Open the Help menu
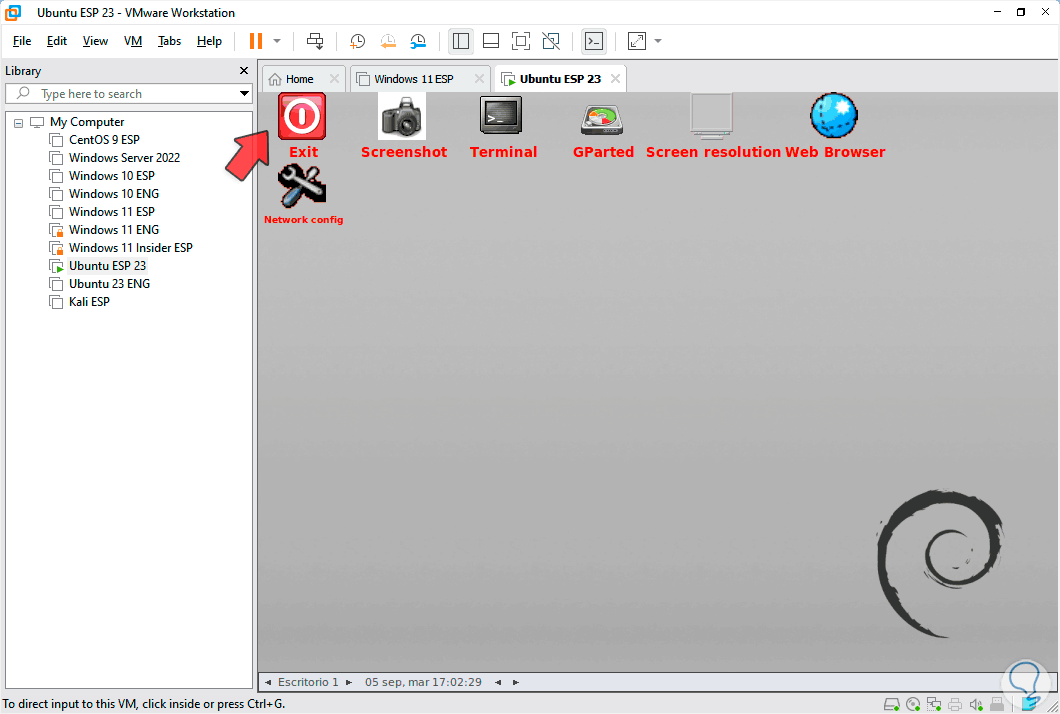Image resolution: width=1060 pixels, height=714 pixels. 210,41
